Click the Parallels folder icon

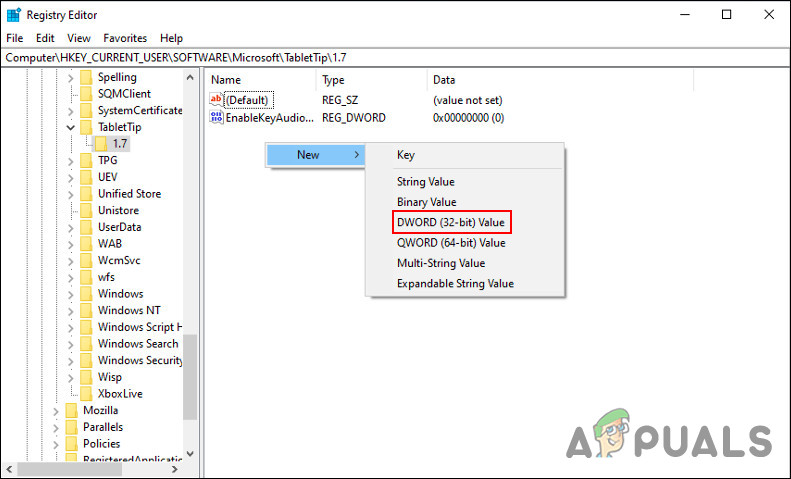(72, 427)
